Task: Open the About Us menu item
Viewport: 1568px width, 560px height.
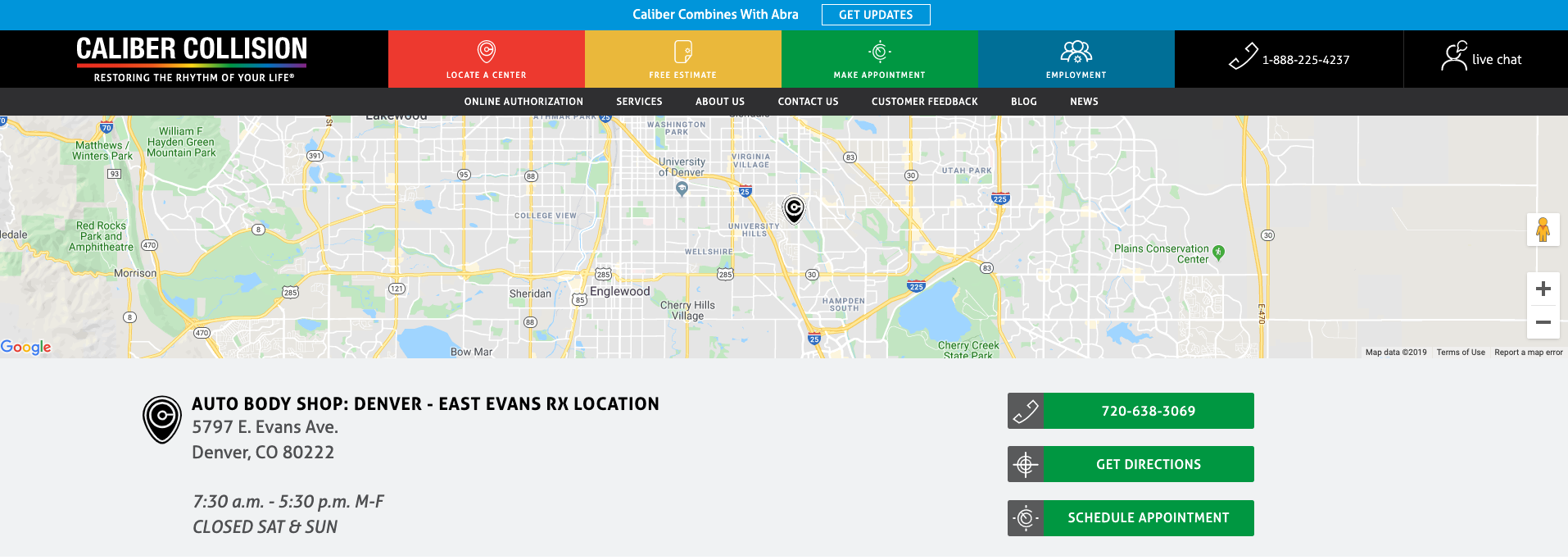Action: tap(720, 102)
